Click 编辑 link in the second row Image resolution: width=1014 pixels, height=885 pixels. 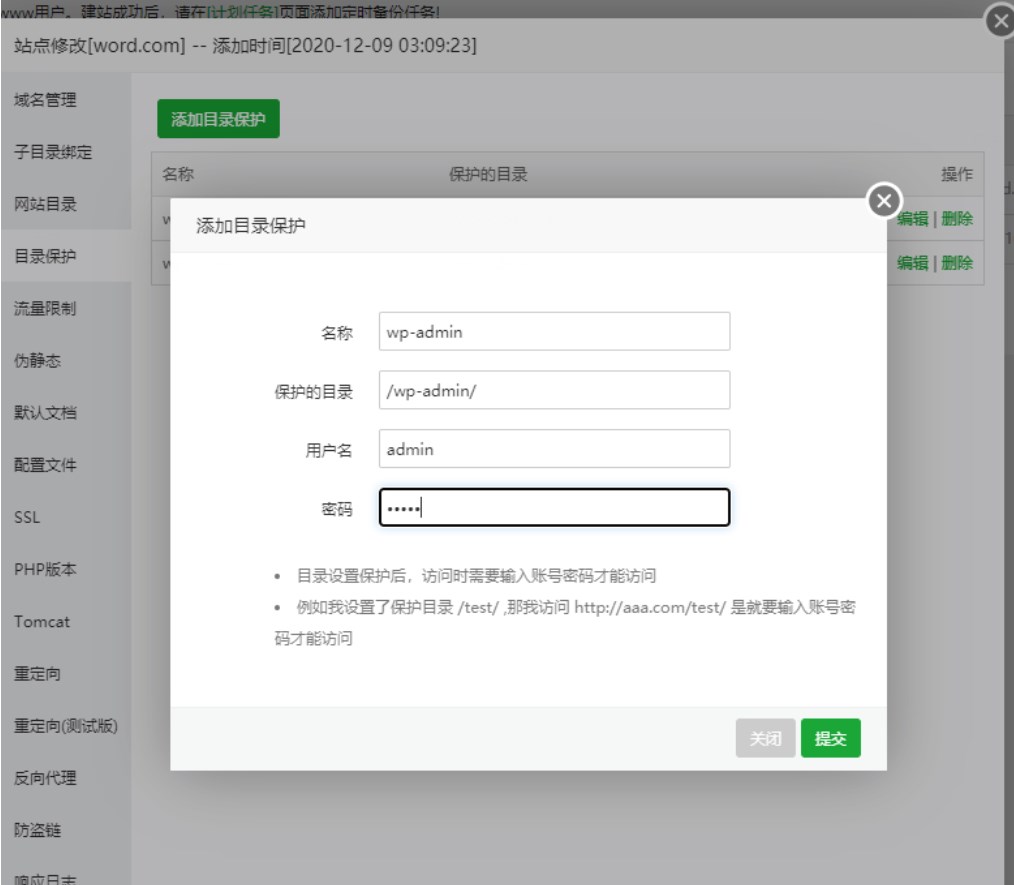912,263
